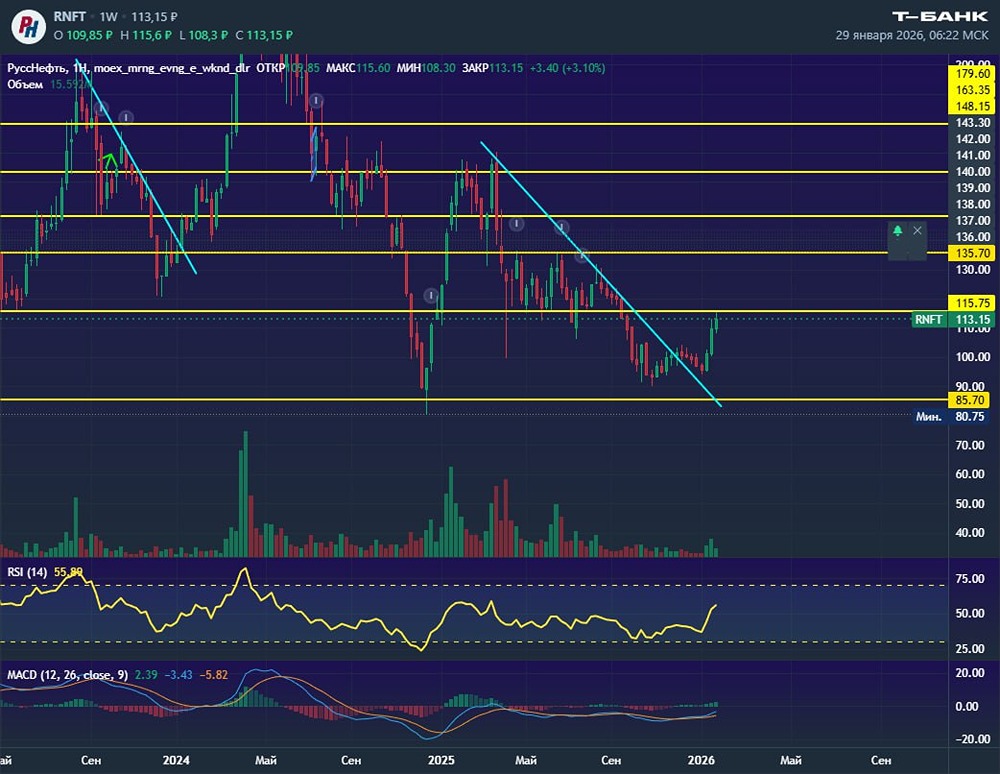Click the green arrow marker on the chart
1000x774 pixels.
point(110,158)
